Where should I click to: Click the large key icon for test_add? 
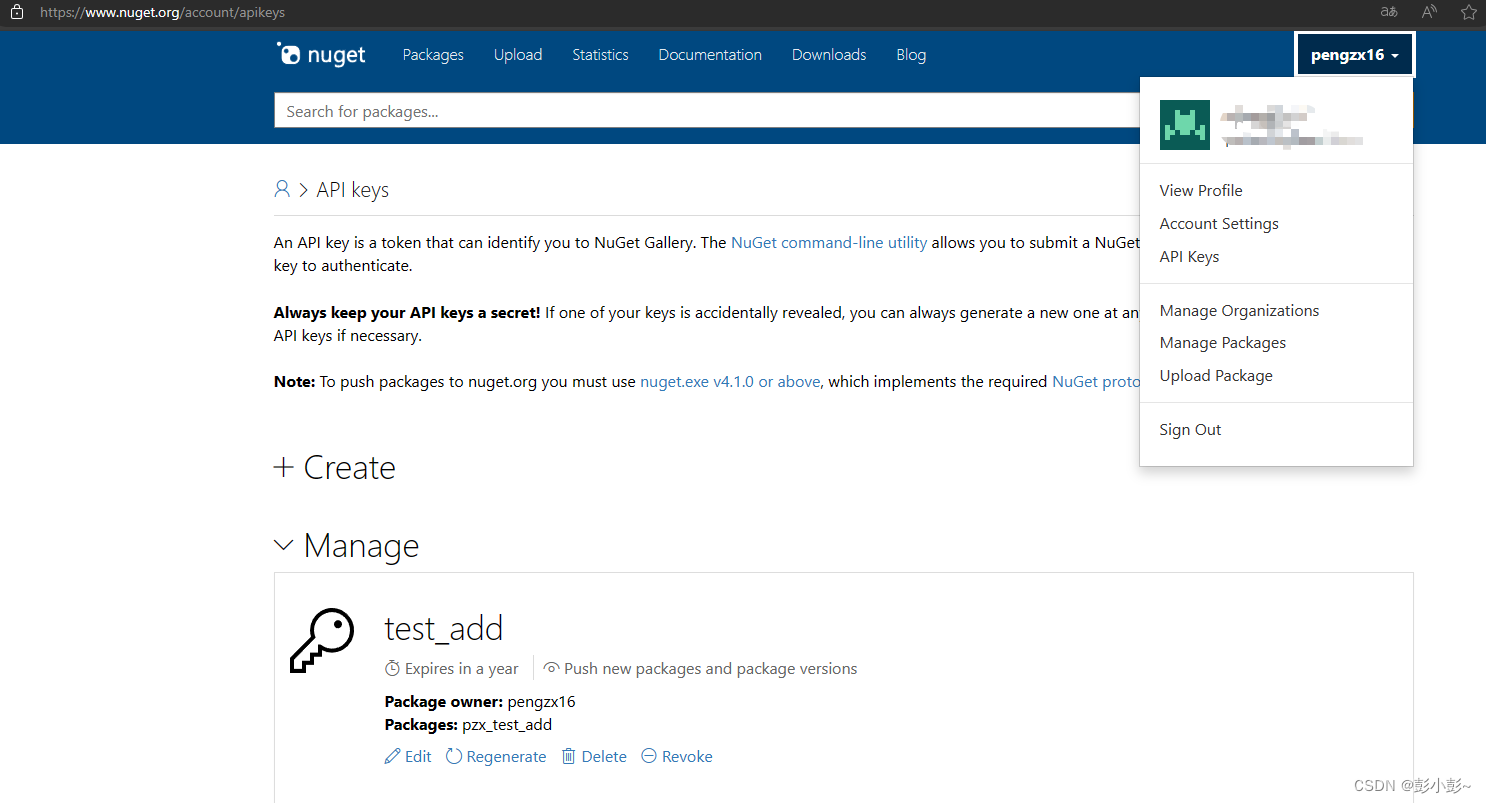click(322, 640)
